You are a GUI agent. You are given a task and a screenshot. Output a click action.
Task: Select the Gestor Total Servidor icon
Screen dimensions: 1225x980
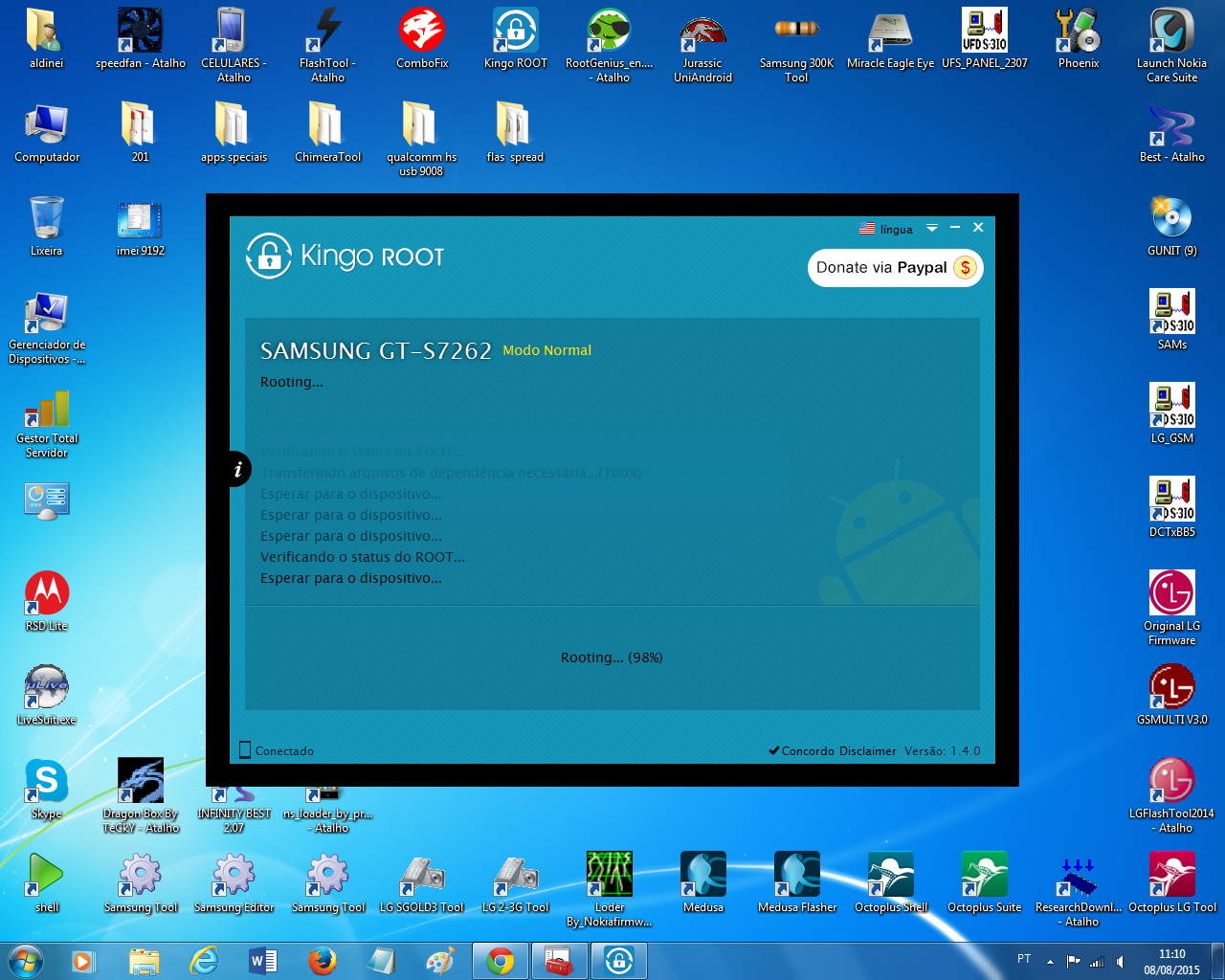(47, 423)
